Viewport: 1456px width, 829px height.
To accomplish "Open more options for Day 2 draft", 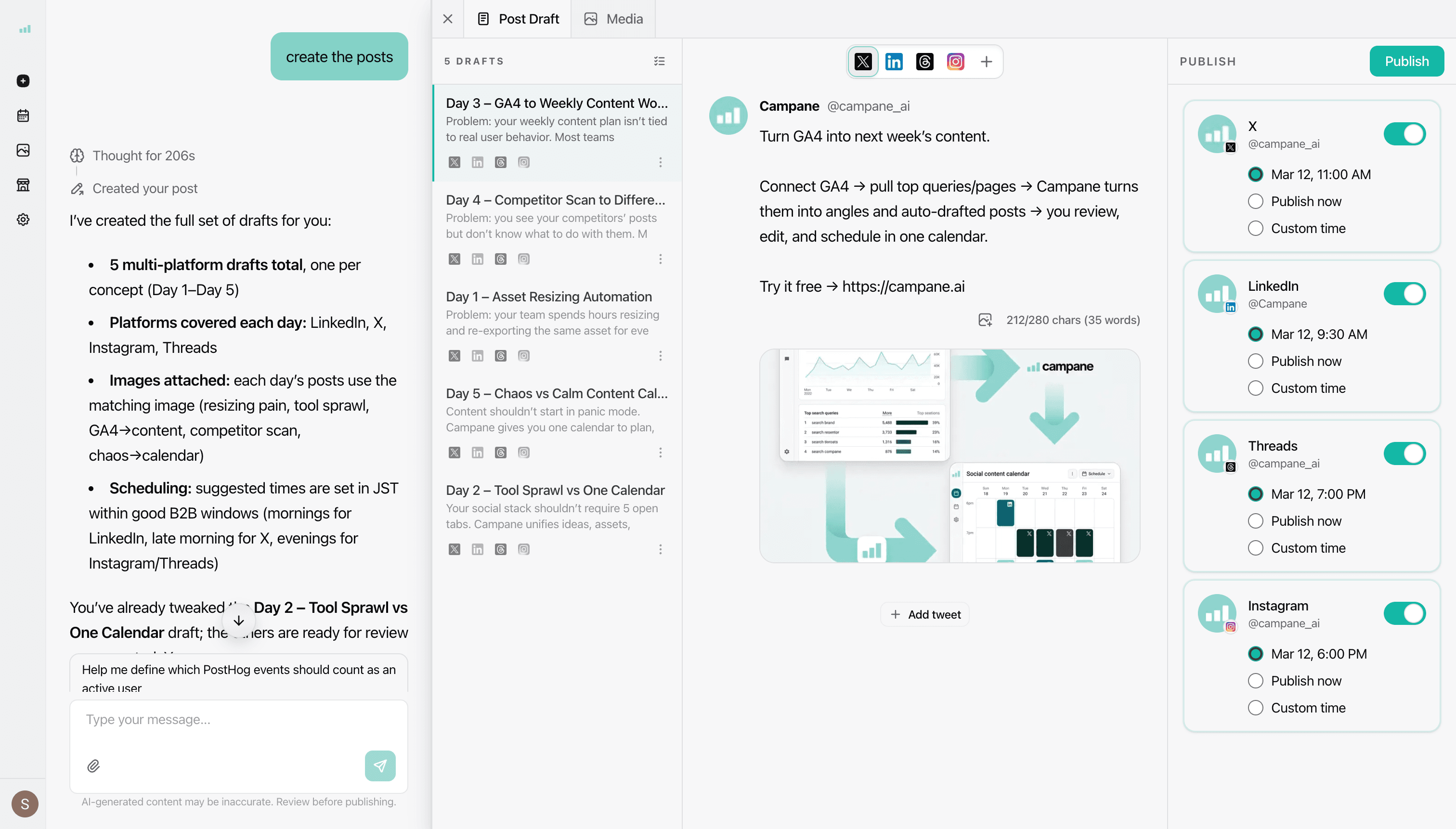I will tap(660, 549).
